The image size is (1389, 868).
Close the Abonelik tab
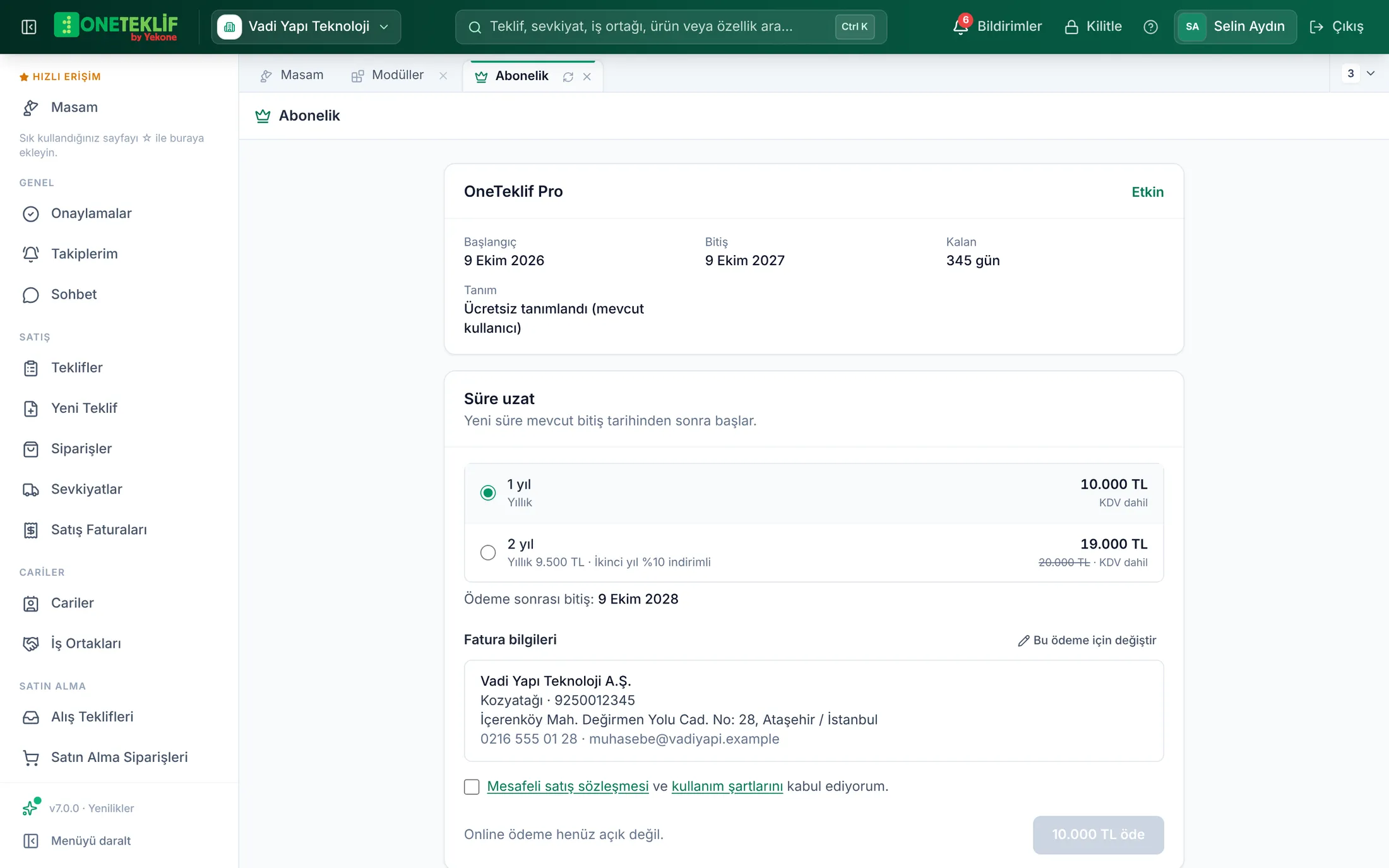587,76
